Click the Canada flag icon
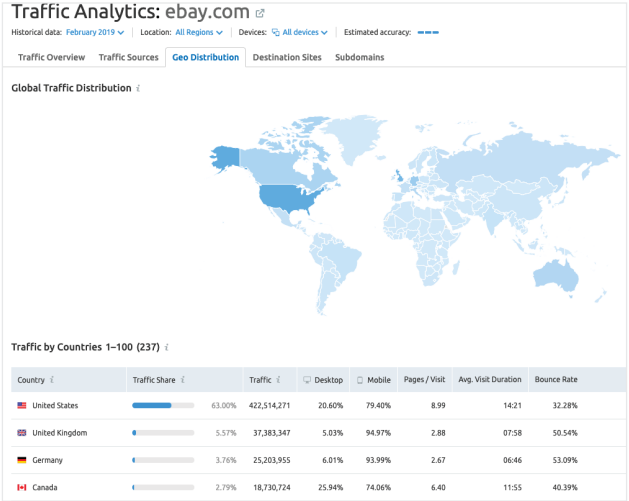 tap(22, 487)
